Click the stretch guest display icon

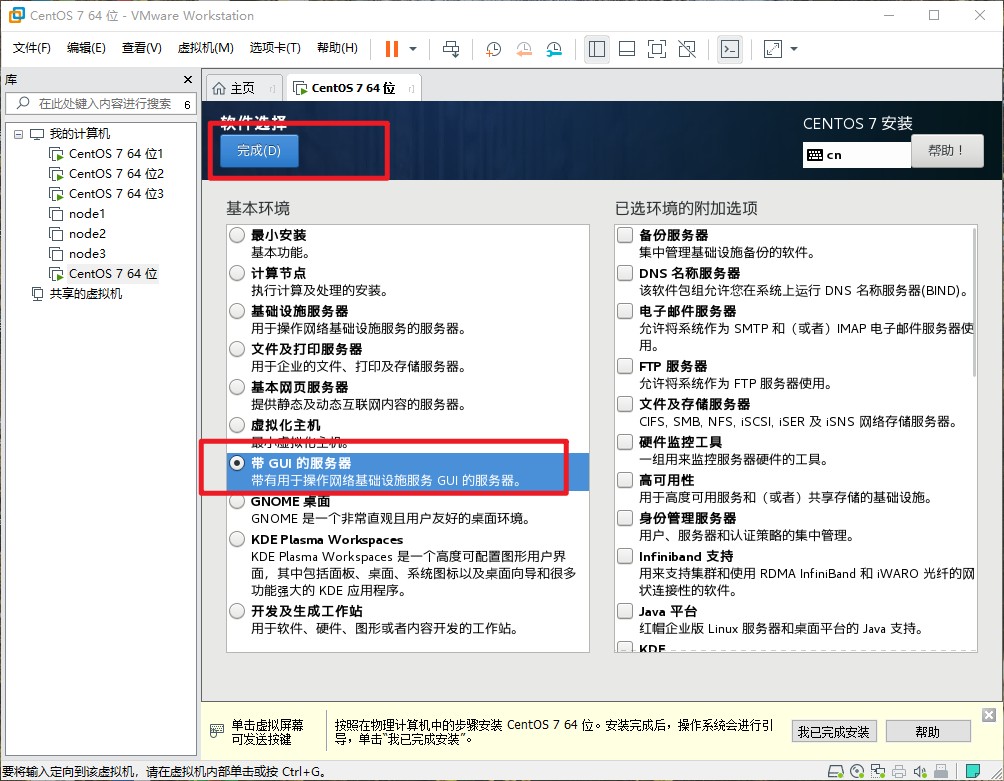[773, 49]
